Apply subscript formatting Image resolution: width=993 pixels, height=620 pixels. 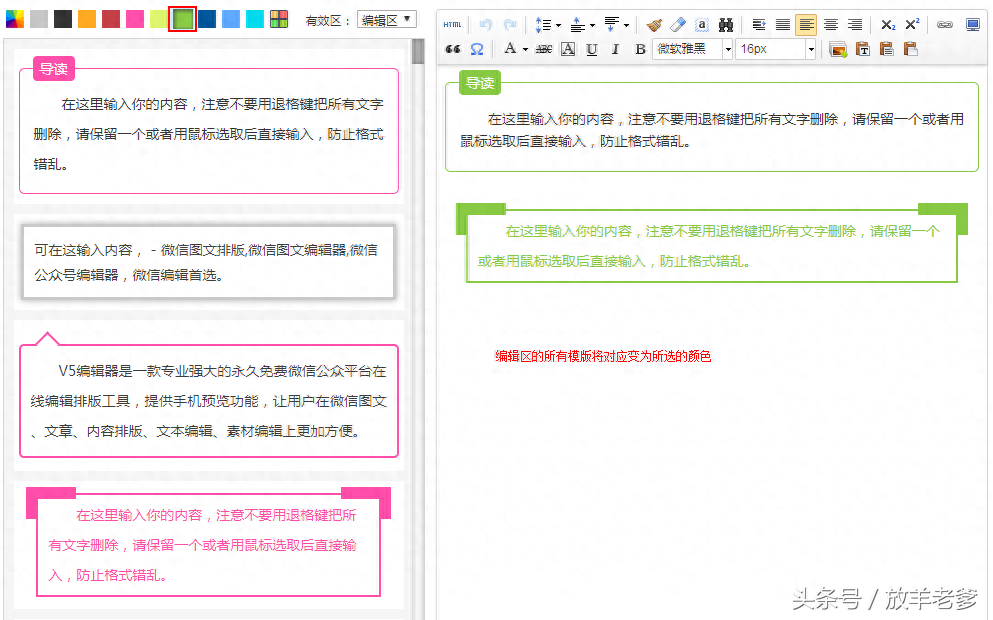pyautogui.click(x=888, y=25)
